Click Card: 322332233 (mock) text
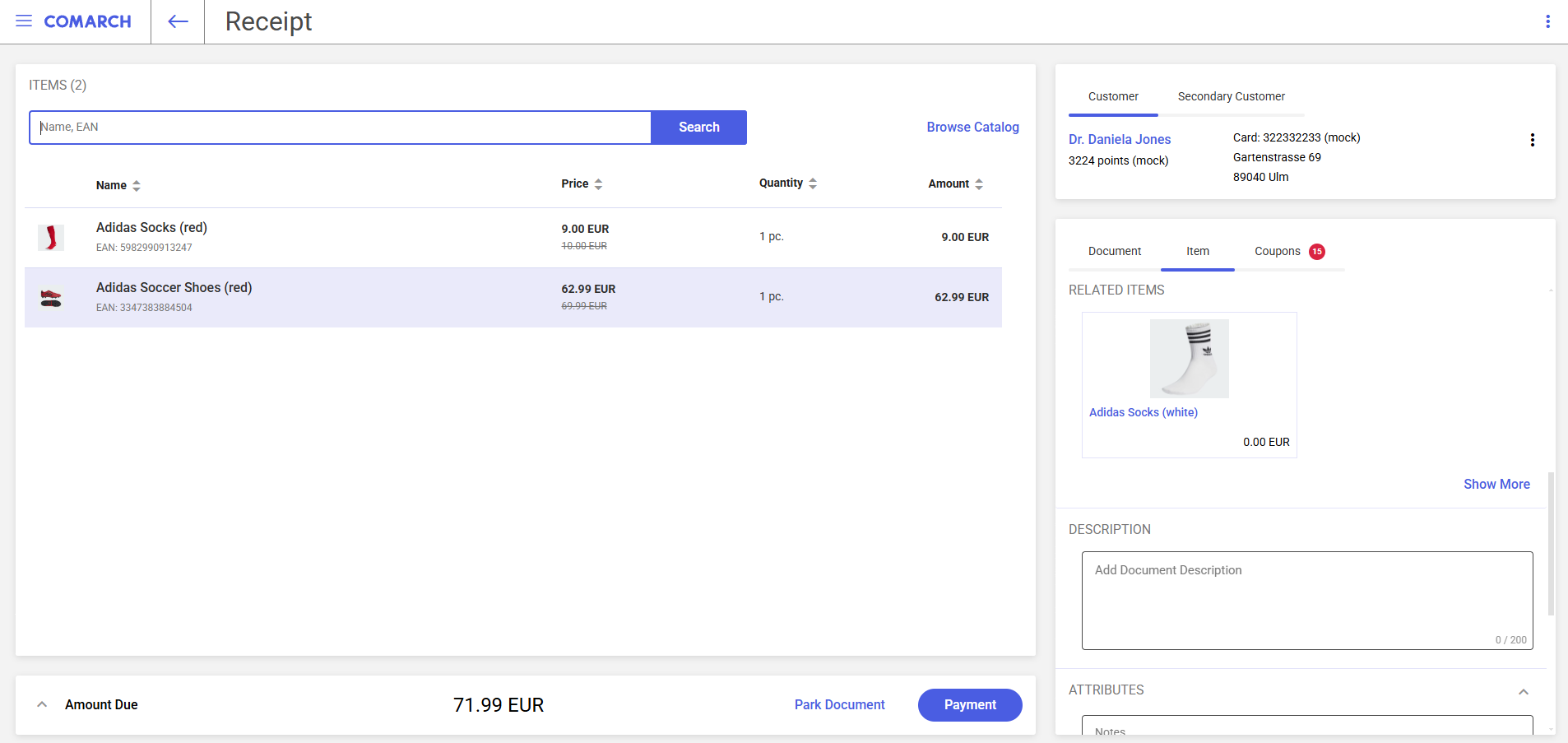1568x743 pixels. click(x=1297, y=137)
